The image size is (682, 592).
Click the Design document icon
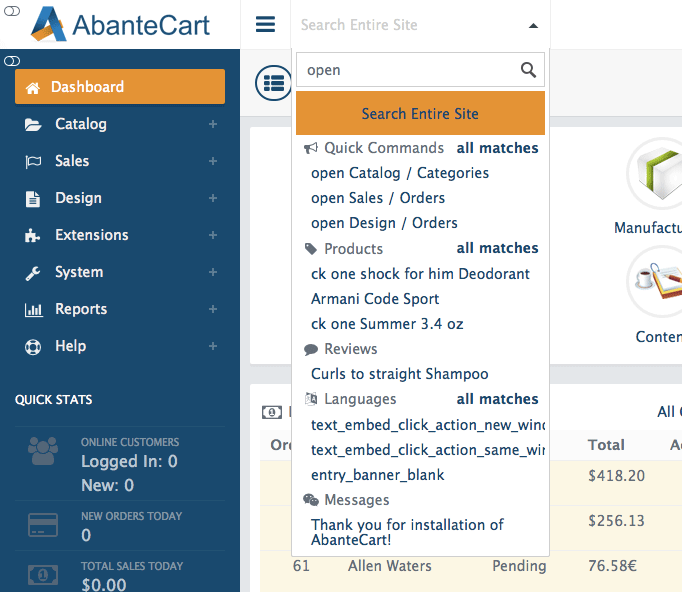[33, 199]
